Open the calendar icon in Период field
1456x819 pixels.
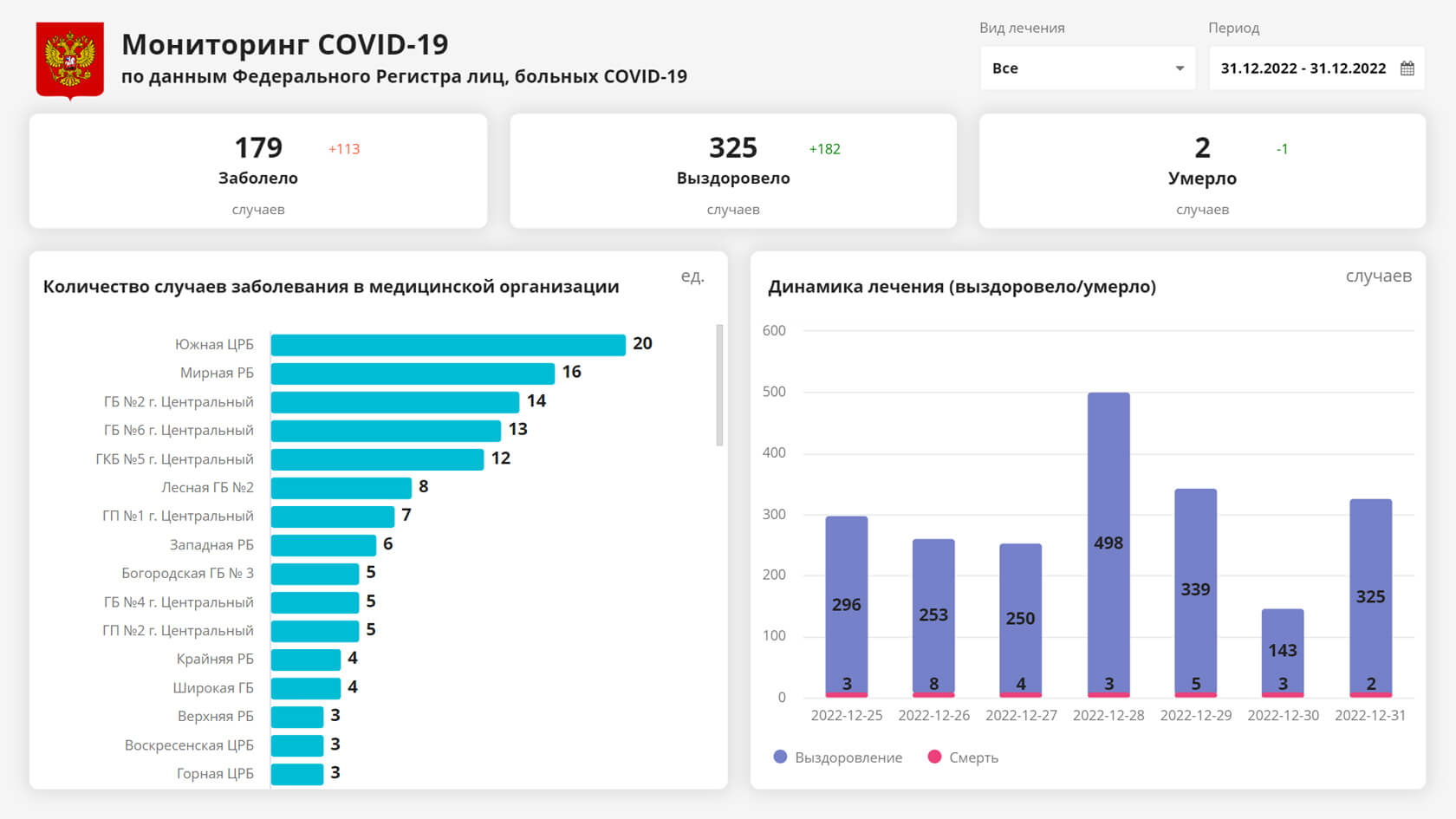point(1407,68)
